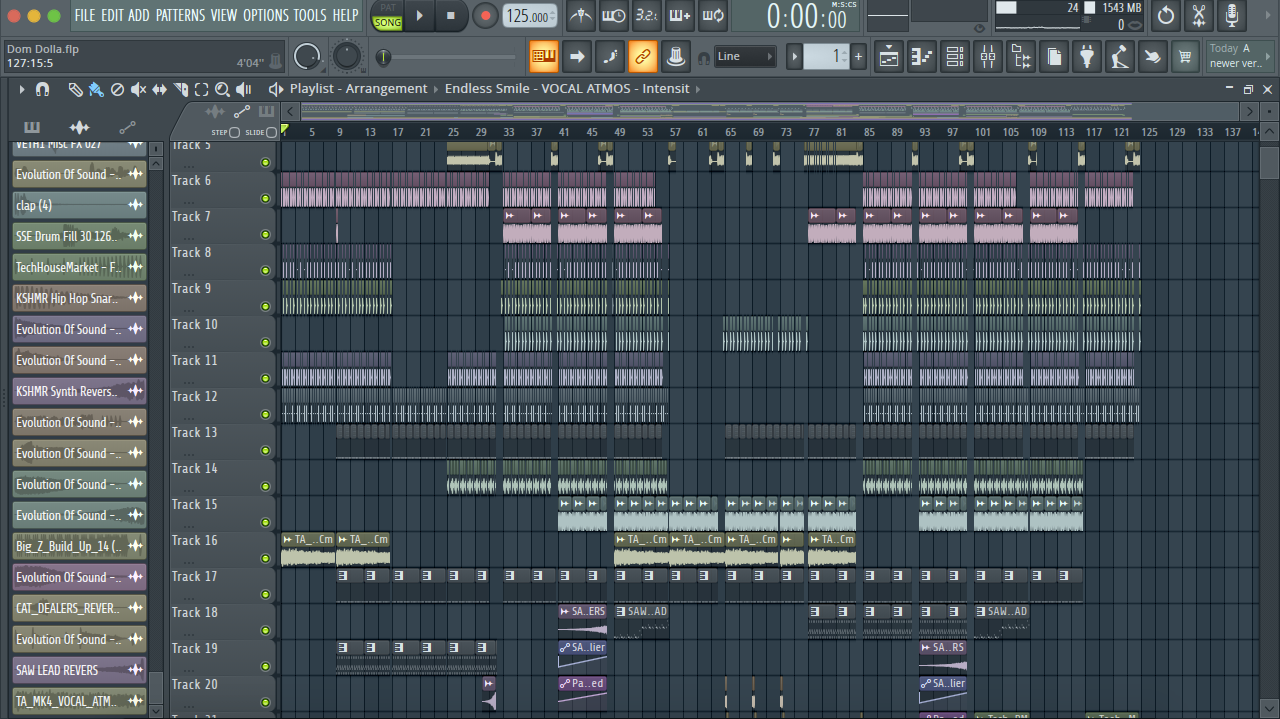Open the Mixer window
The width and height of the screenshot is (1280, 719).
click(987, 57)
